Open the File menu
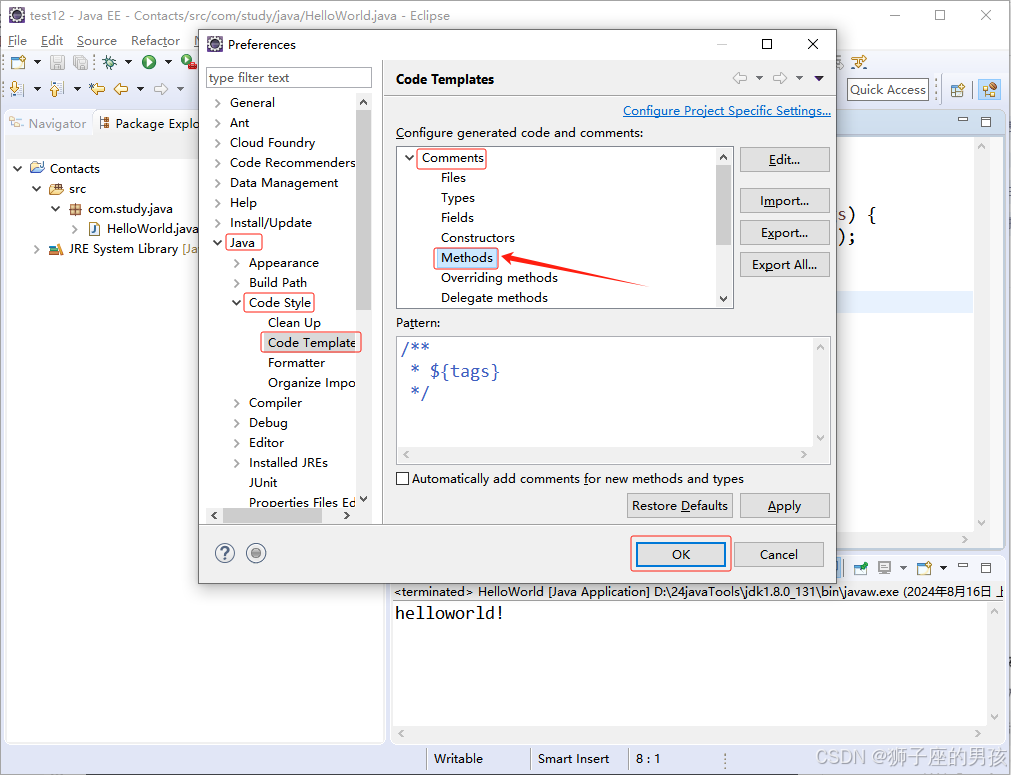 coord(17,41)
